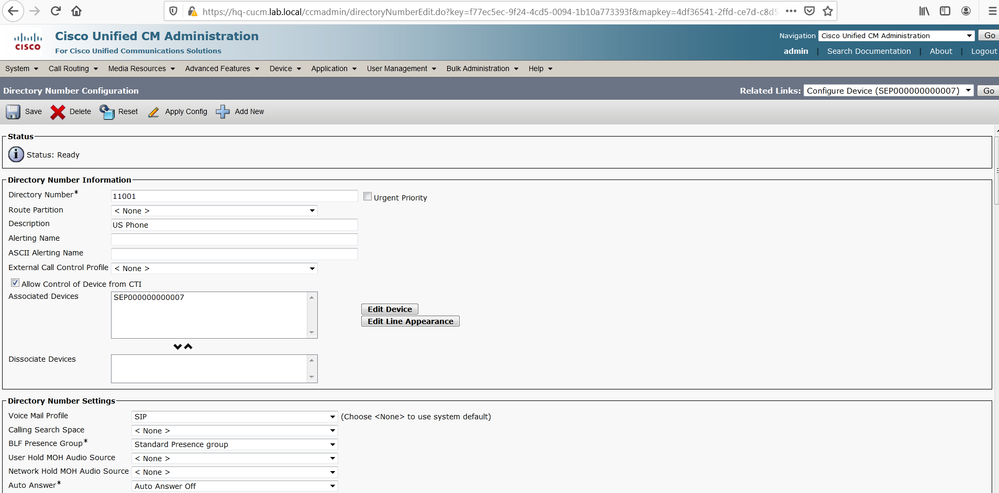Open the Auto Answer dropdown
The image size is (999, 493).
click(x=234, y=486)
